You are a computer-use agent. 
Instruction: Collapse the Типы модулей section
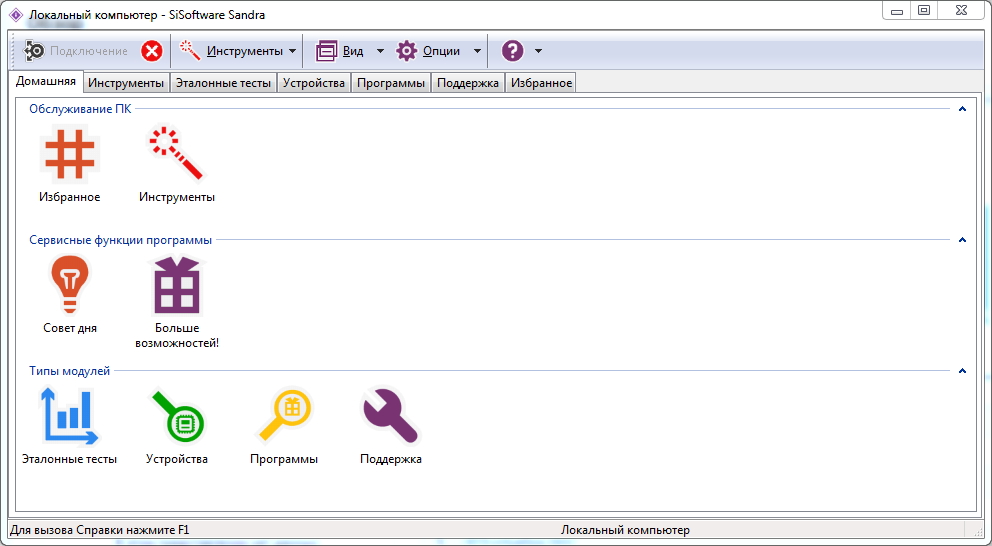pos(962,371)
